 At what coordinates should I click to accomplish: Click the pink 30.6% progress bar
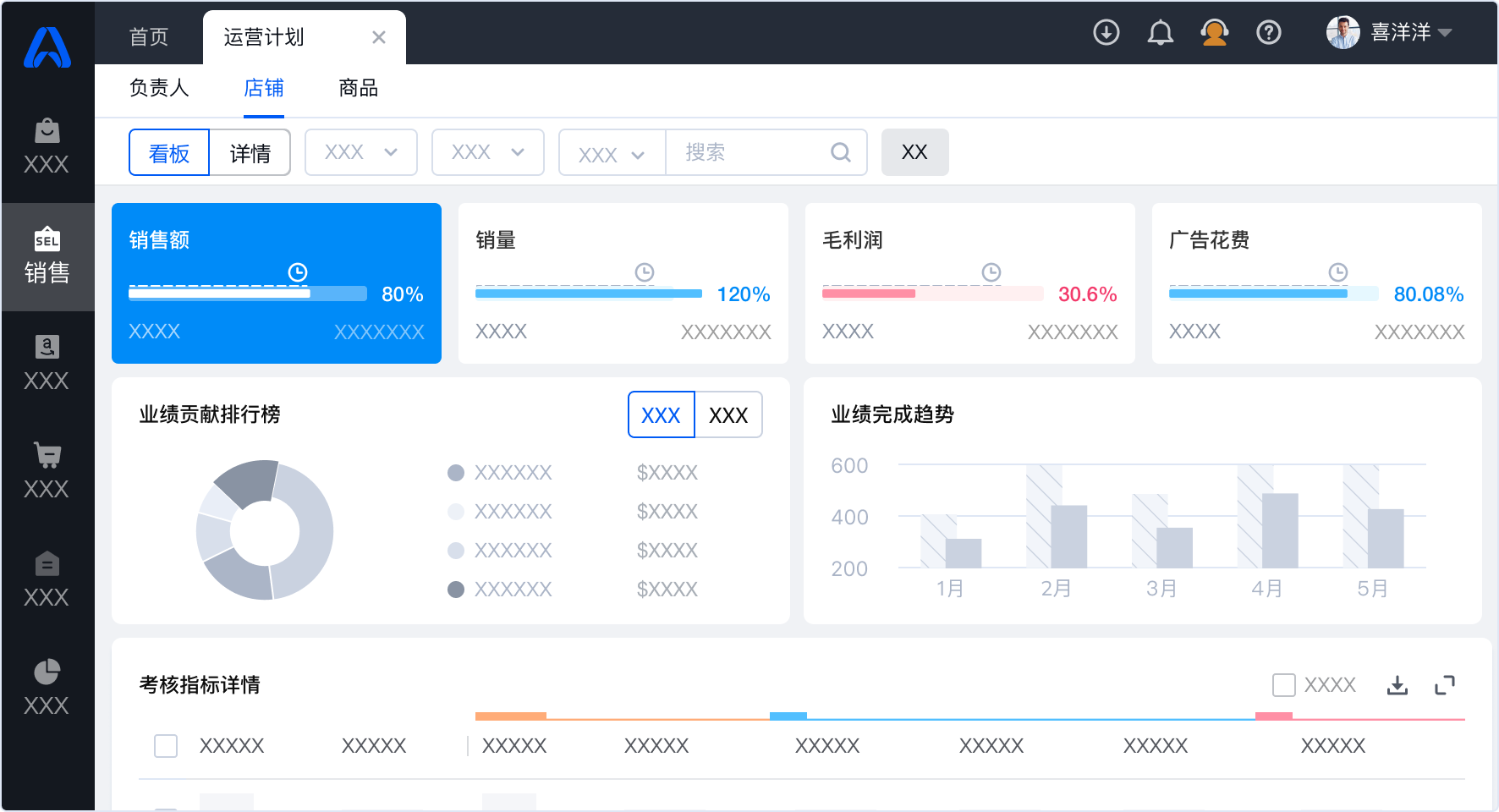click(933, 294)
